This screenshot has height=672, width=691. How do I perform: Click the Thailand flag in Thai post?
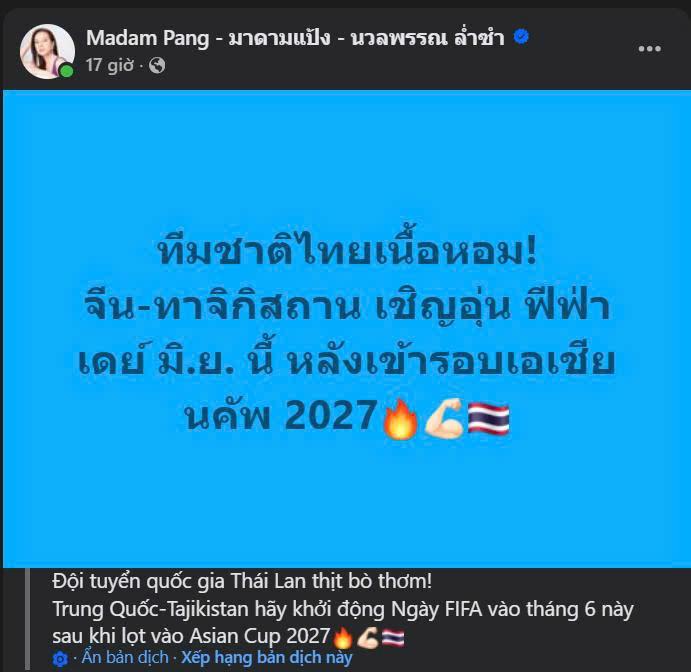[x=488, y=418]
